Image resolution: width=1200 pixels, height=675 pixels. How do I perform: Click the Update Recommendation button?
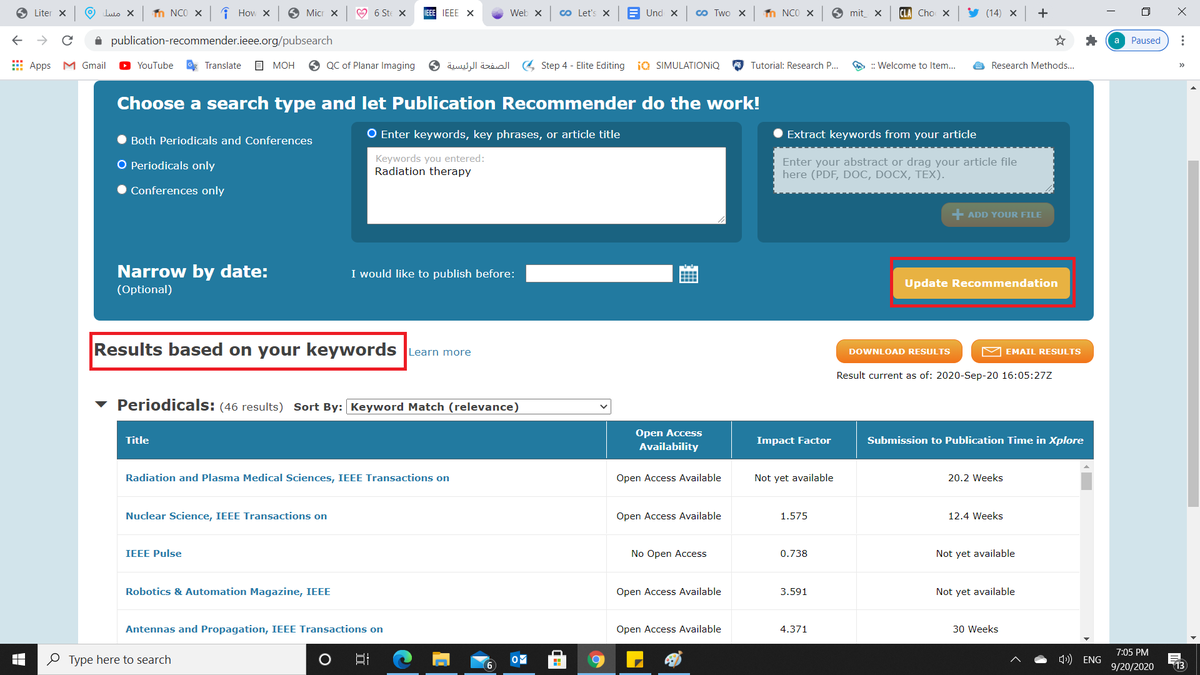click(981, 283)
